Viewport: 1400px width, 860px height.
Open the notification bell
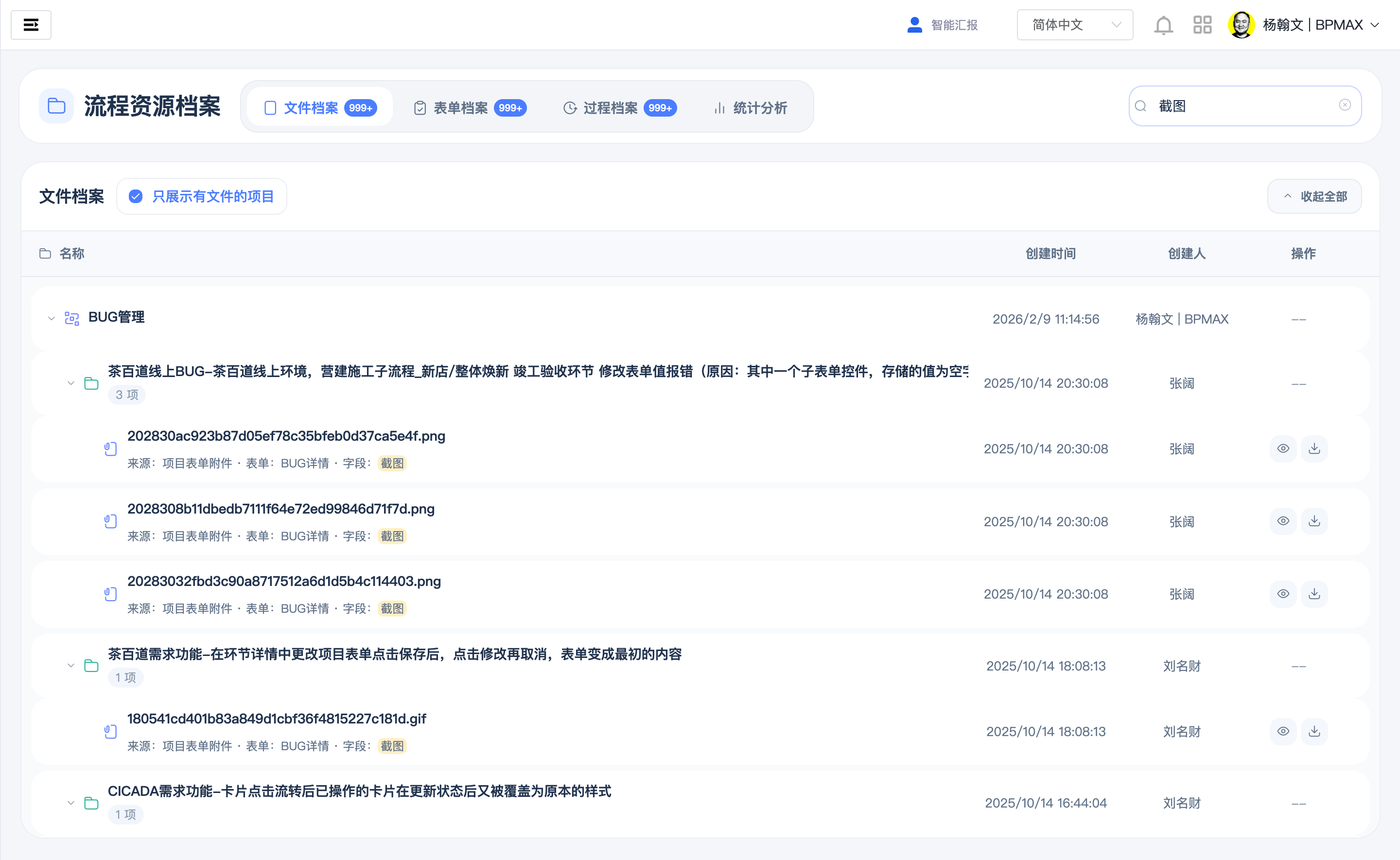tap(1163, 24)
